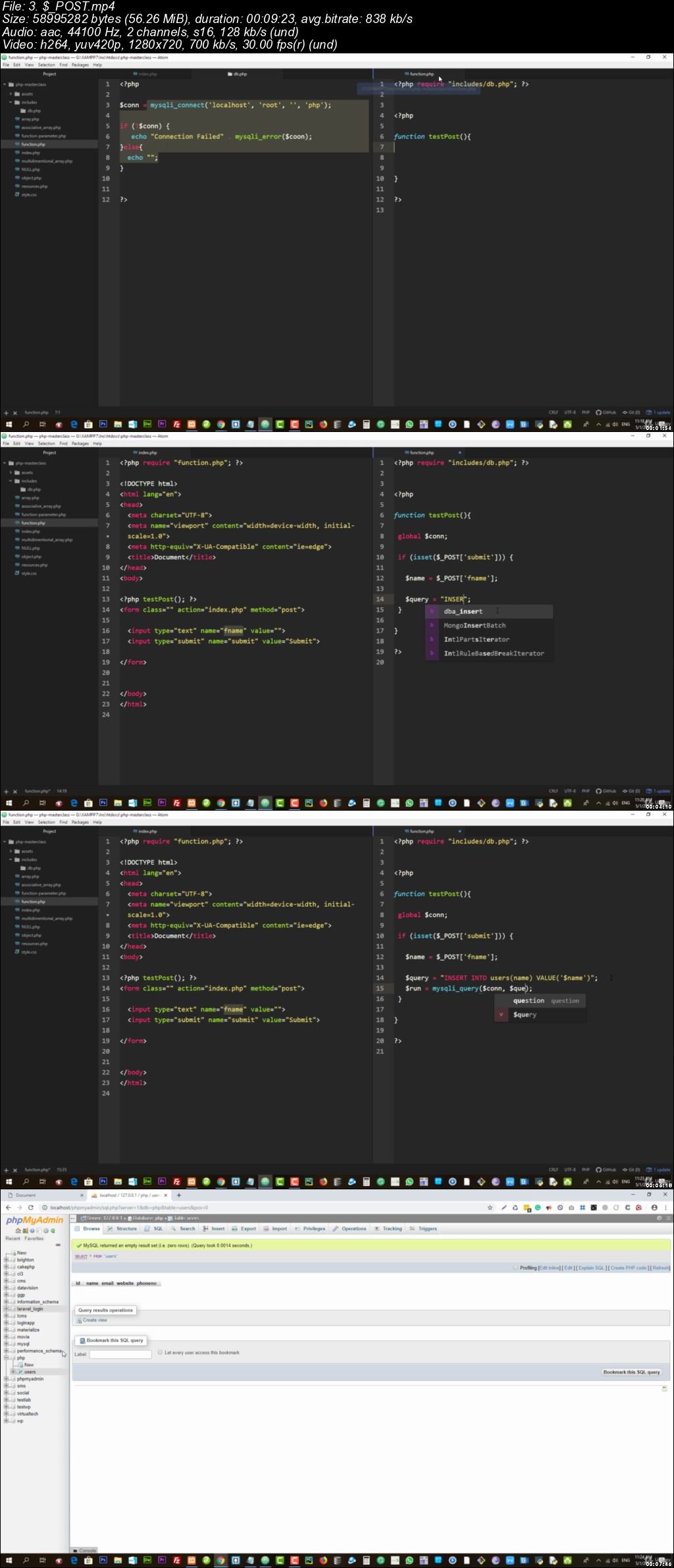Click the Bookmark this SQL query button
This screenshot has width=674, height=1568.
pos(632,1372)
